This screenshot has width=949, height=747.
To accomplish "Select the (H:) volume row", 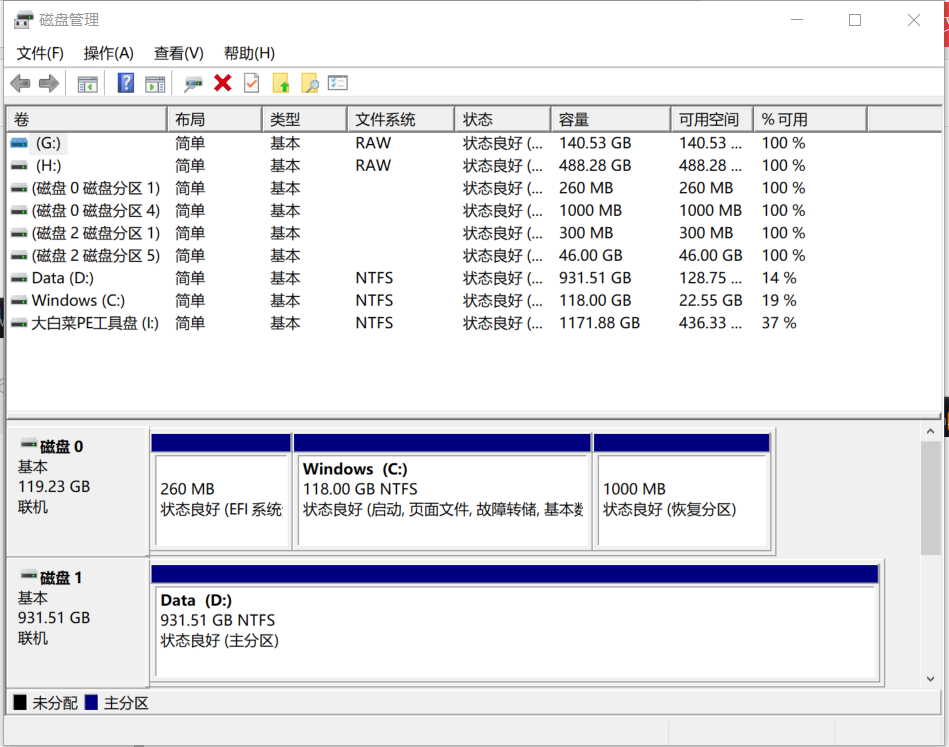I will 473,165.
